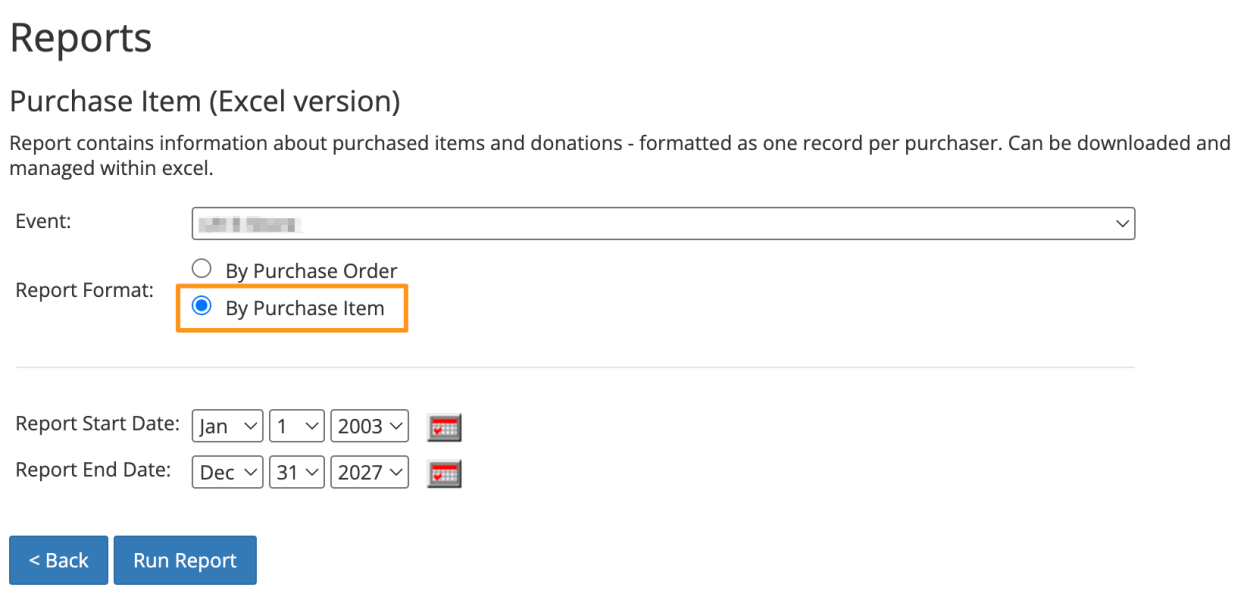Click the By Purchase Order label text
1247x600 pixels.
(x=311, y=271)
